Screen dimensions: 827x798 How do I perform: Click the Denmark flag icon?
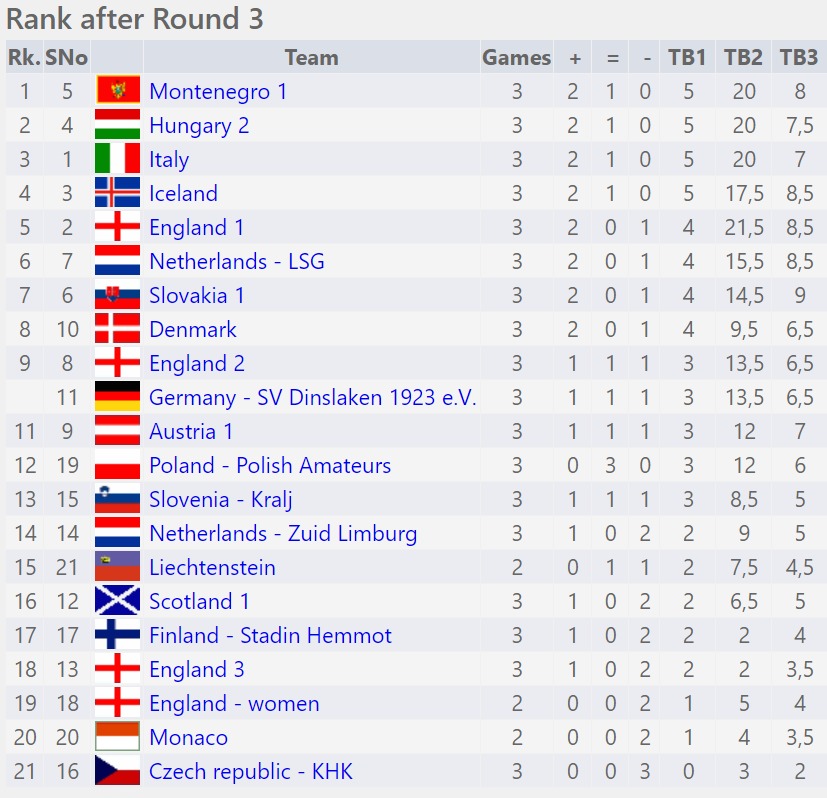[117, 330]
